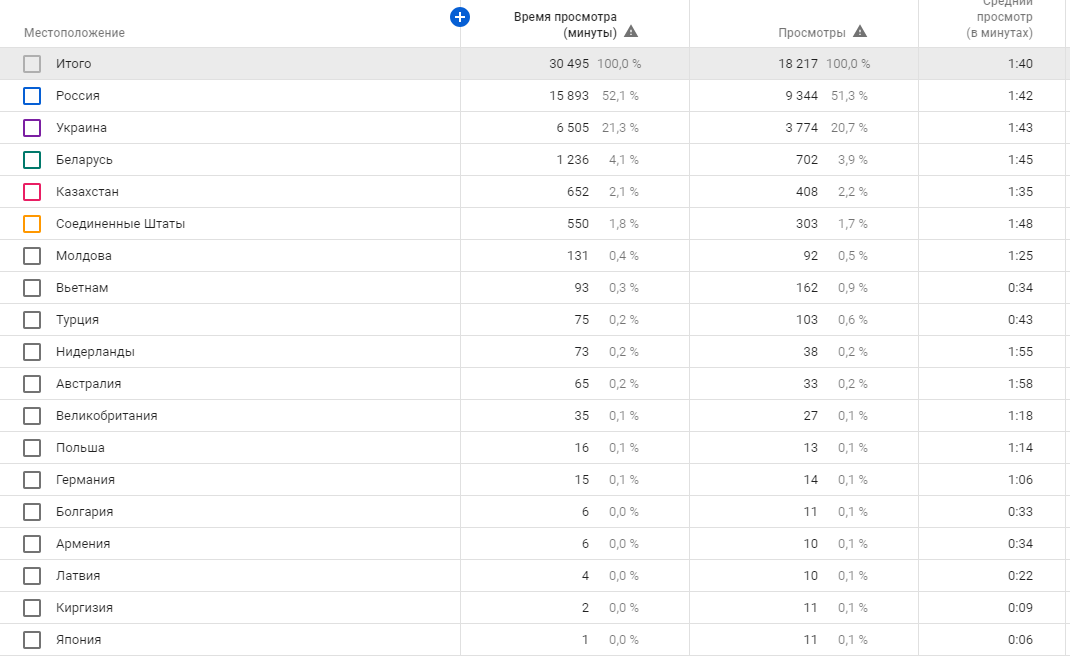Sort by Средний просмотр column header
Viewport: 1070px width, 666px height.
[999, 18]
